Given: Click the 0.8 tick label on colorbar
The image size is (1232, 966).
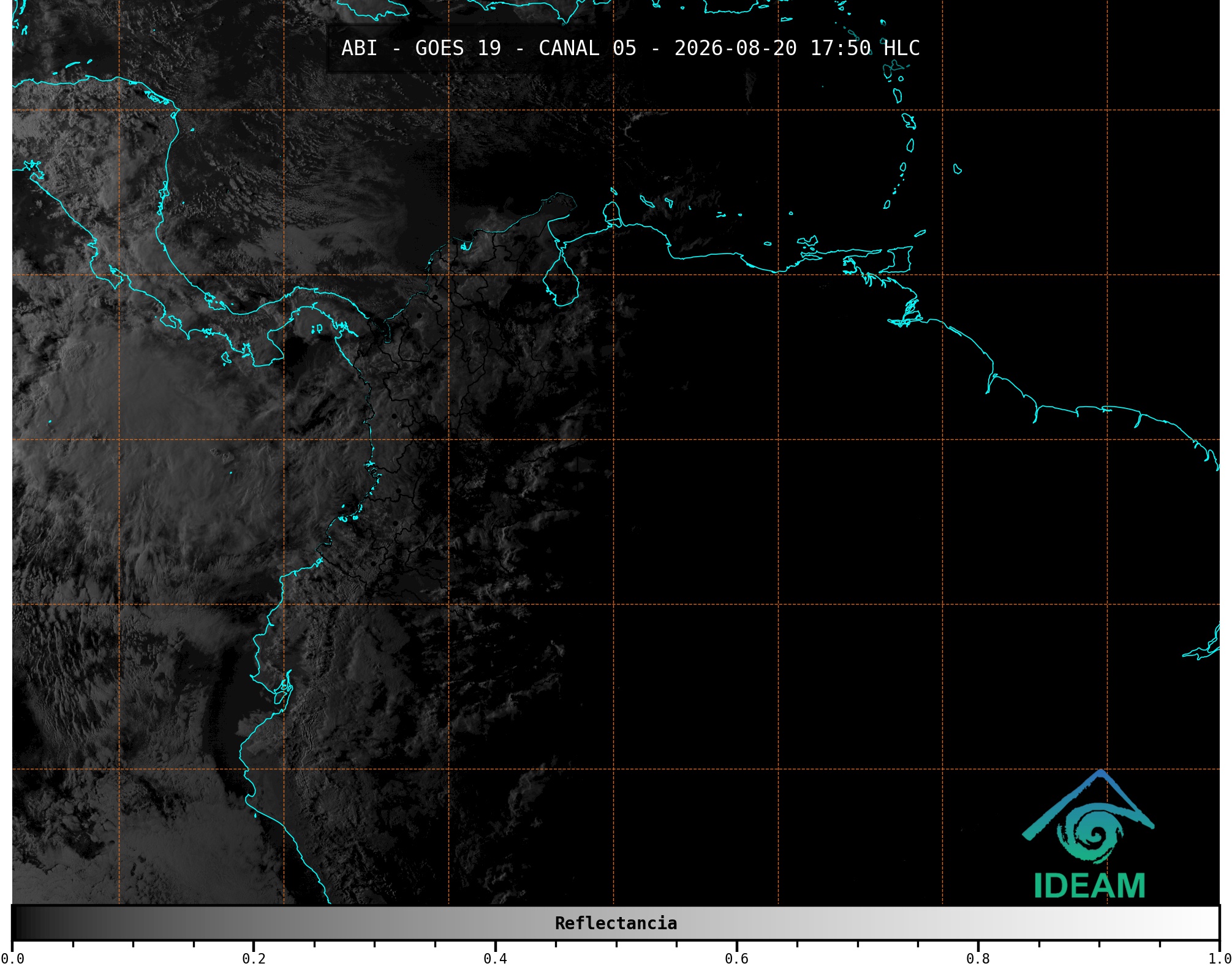Looking at the screenshot, I should [978, 958].
